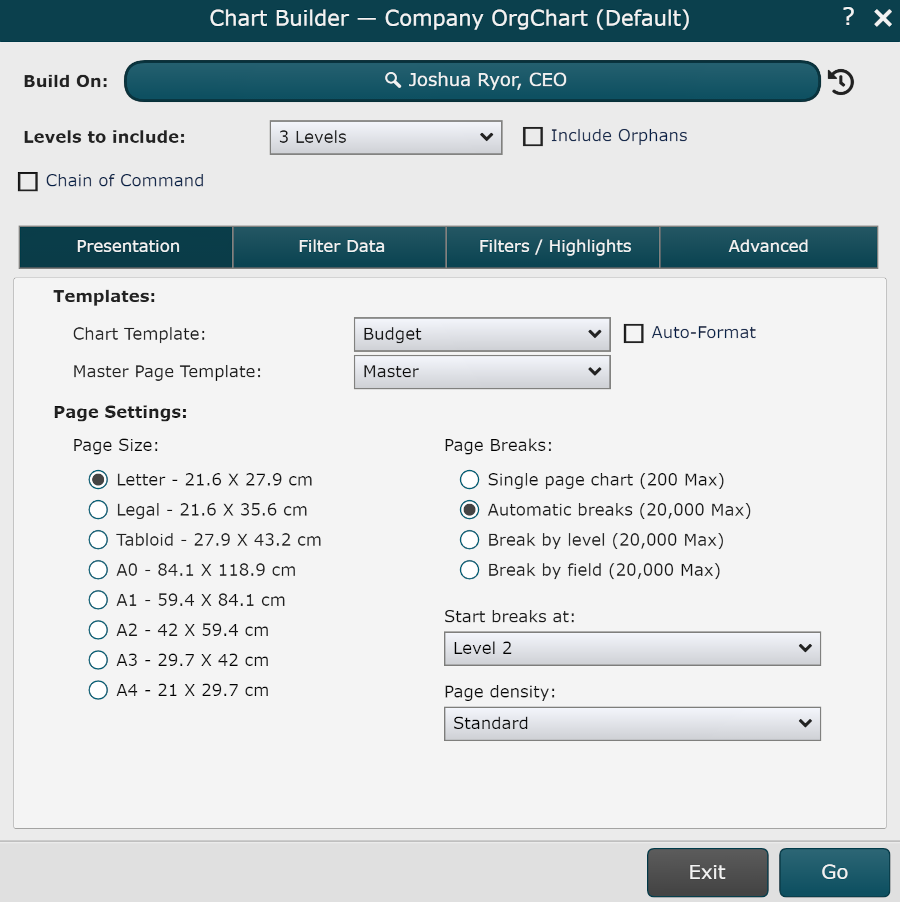Select A4 page size radio button

click(98, 690)
